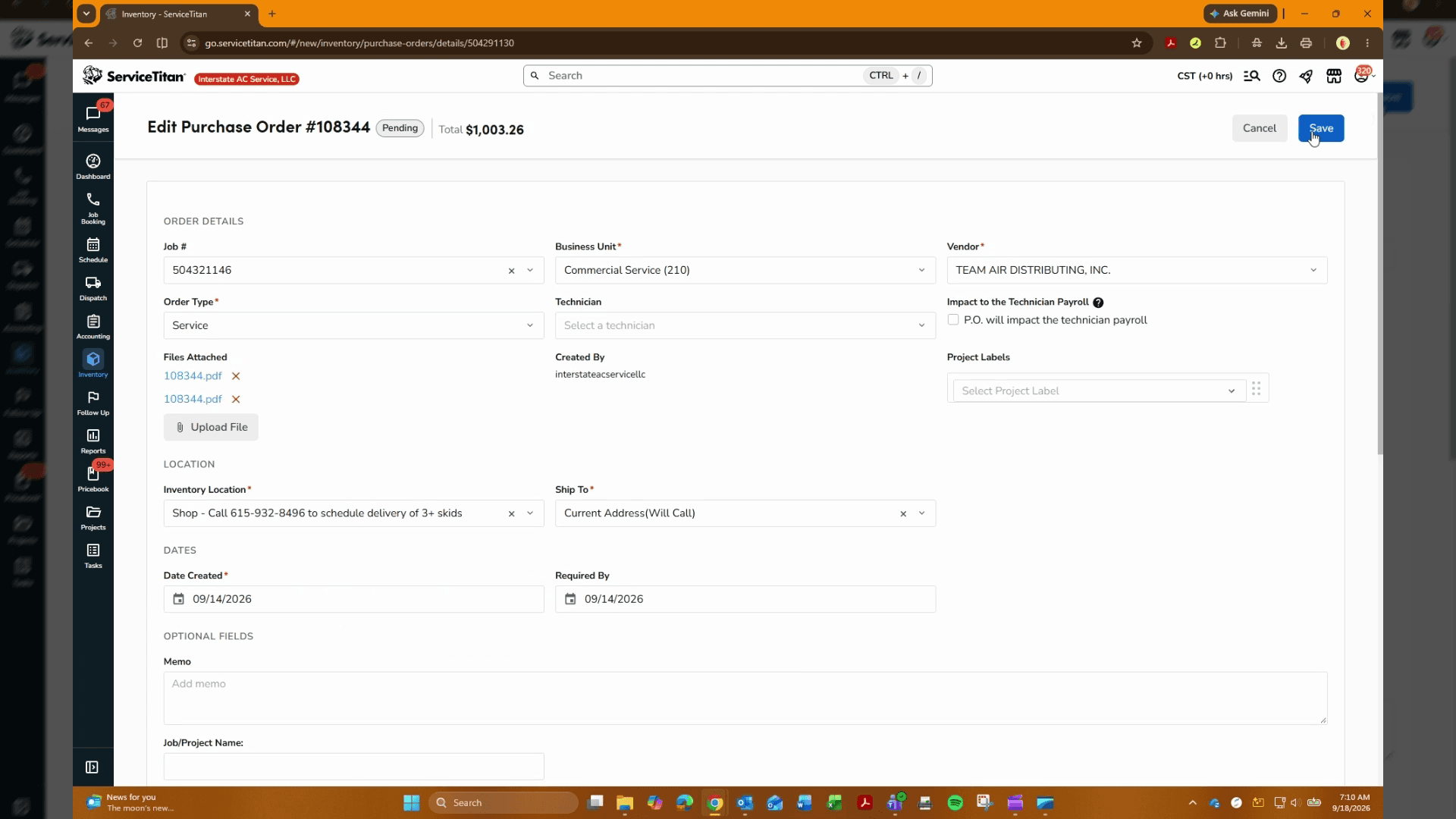This screenshot has height=819, width=1456.
Task: Remove first 108344.pdf attachment
Action: pyautogui.click(x=236, y=376)
